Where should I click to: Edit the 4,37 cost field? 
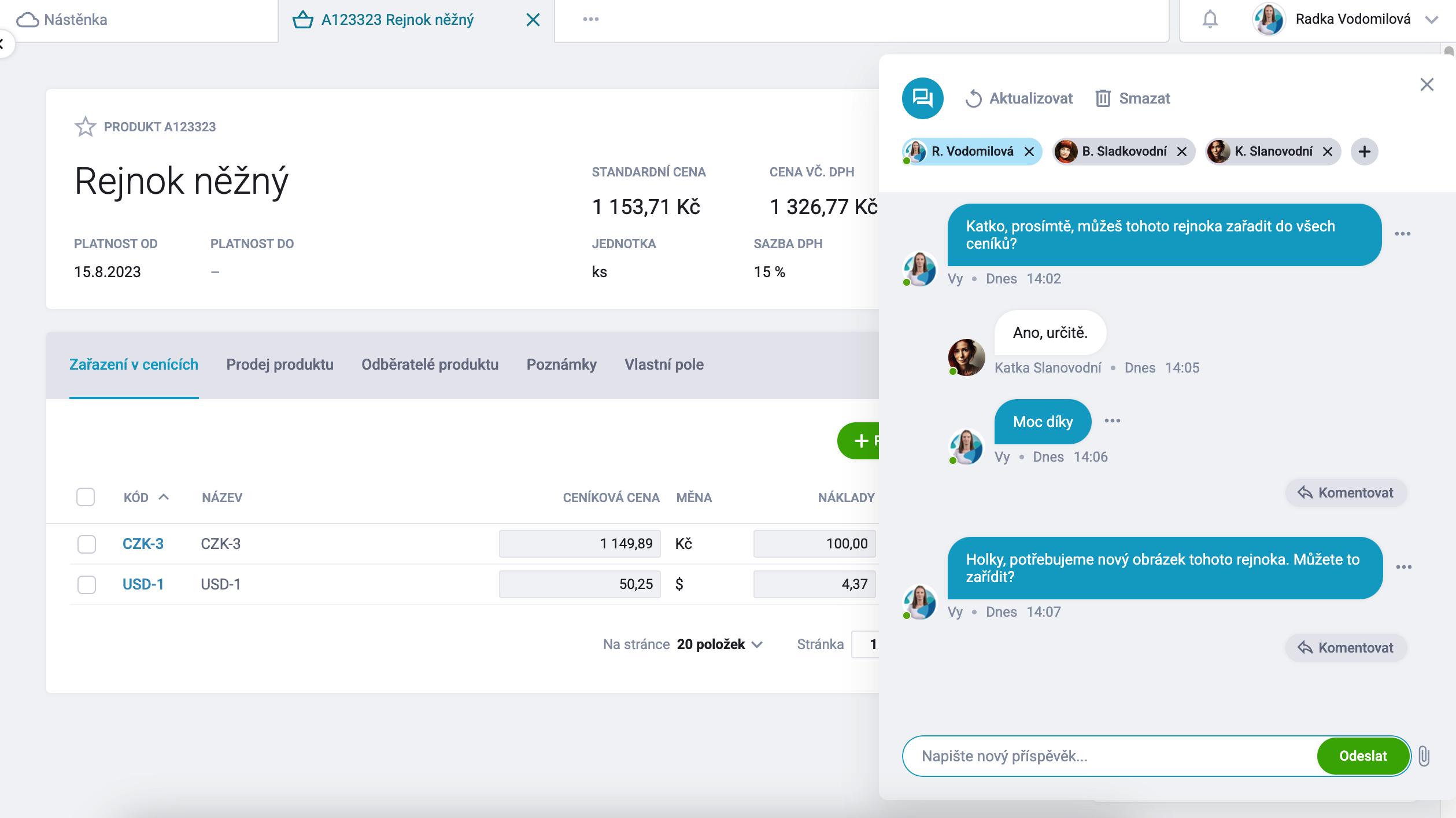(815, 584)
